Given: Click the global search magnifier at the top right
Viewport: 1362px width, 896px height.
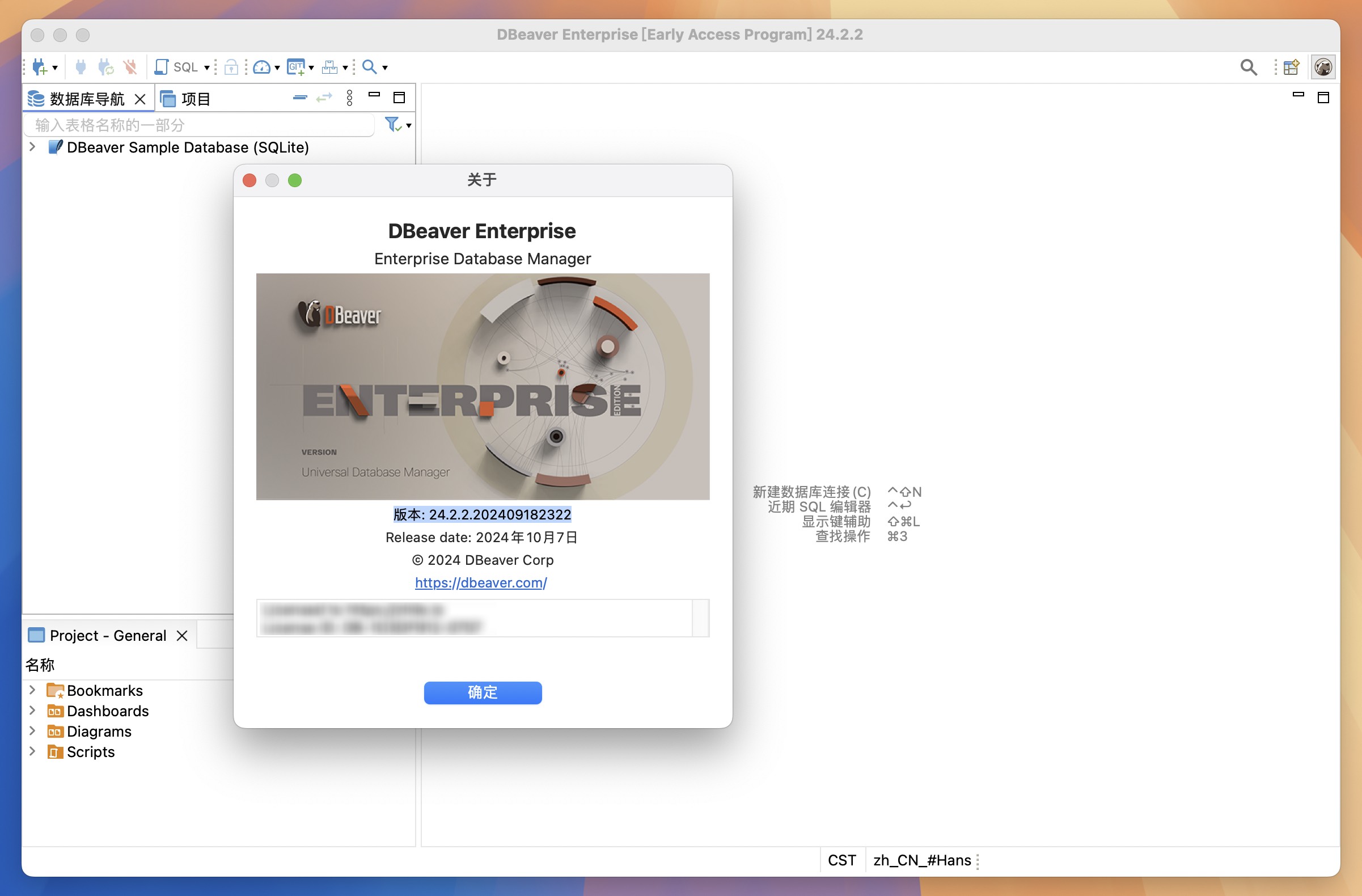Looking at the screenshot, I should pyautogui.click(x=1248, y=67).
